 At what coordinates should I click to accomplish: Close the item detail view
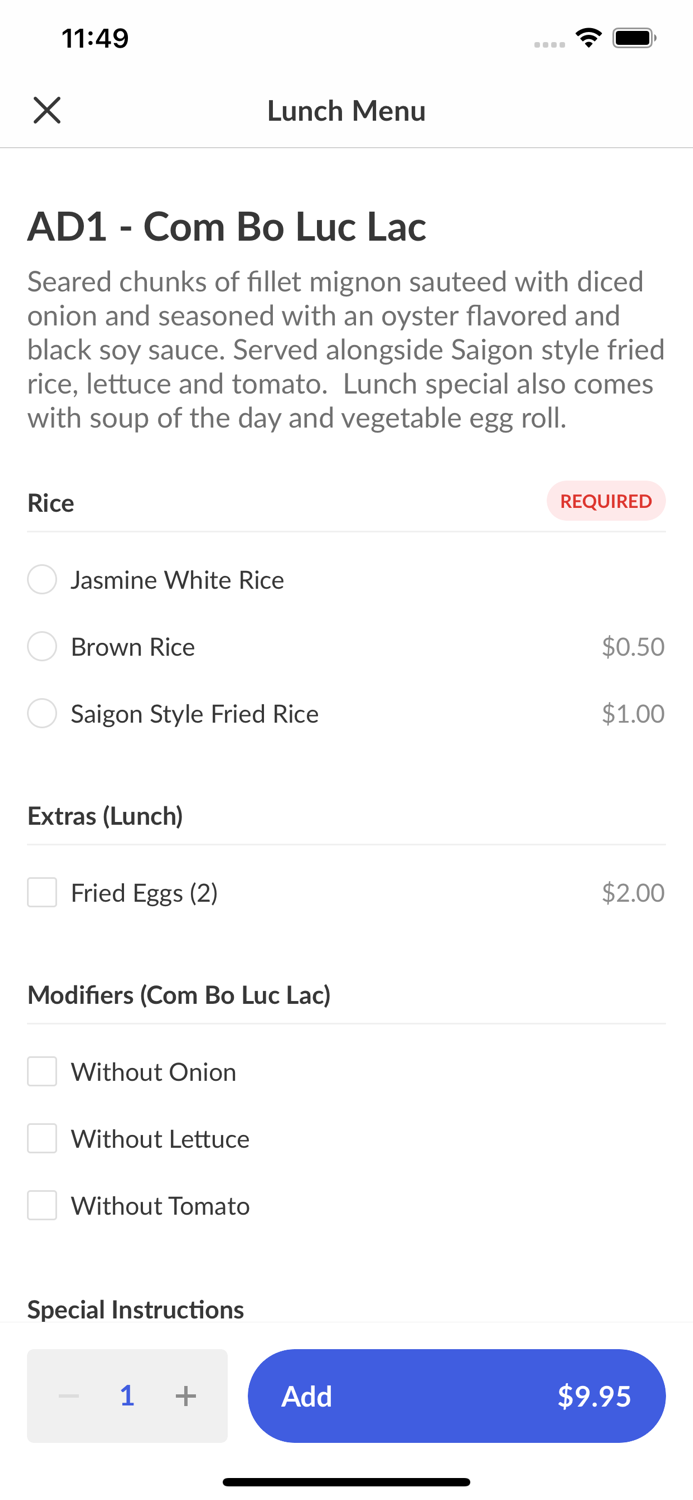click(46, 110)
